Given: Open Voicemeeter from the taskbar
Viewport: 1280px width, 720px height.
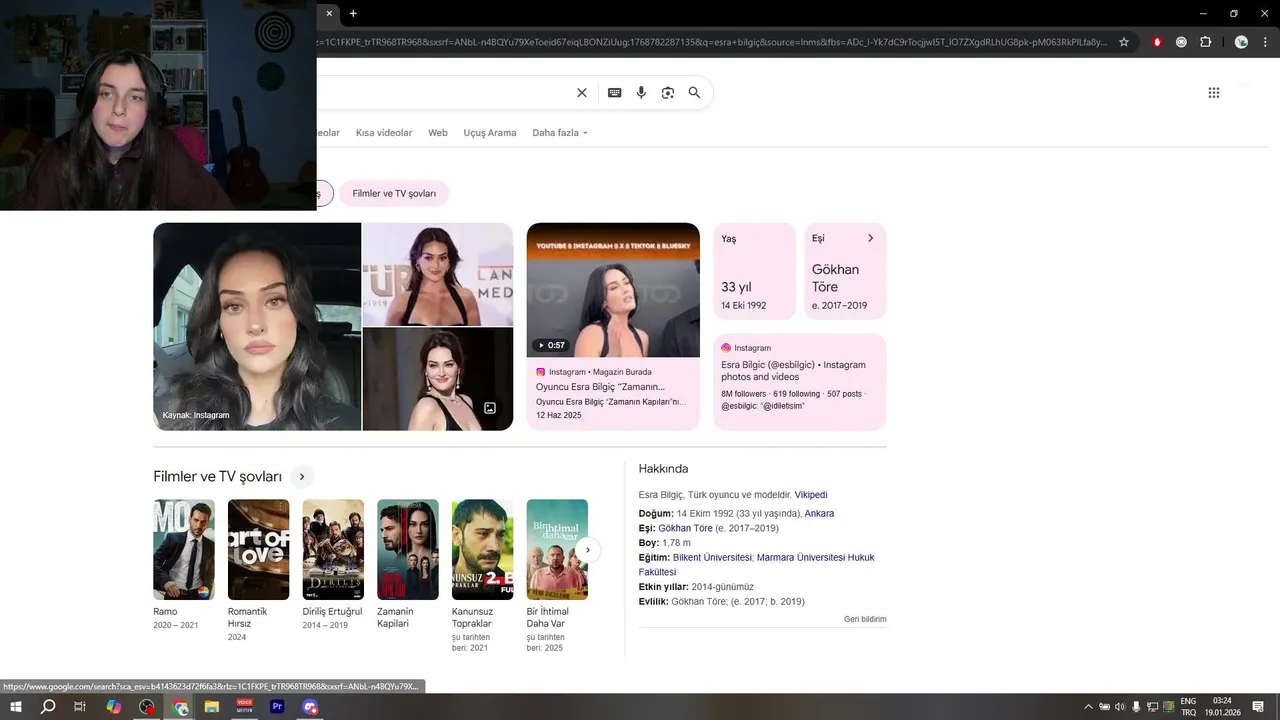Looking at the screenshot, I should (244, 707).
